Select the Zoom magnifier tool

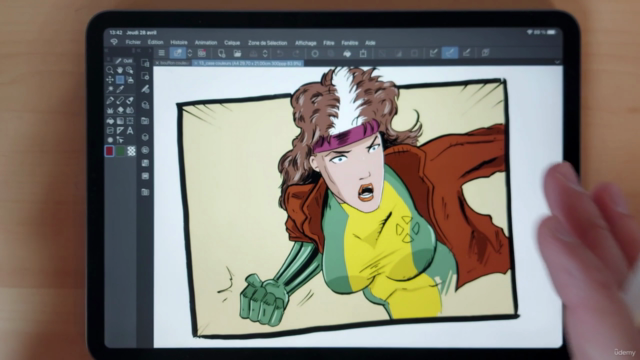pyautogui.click(x=110, y=70)
